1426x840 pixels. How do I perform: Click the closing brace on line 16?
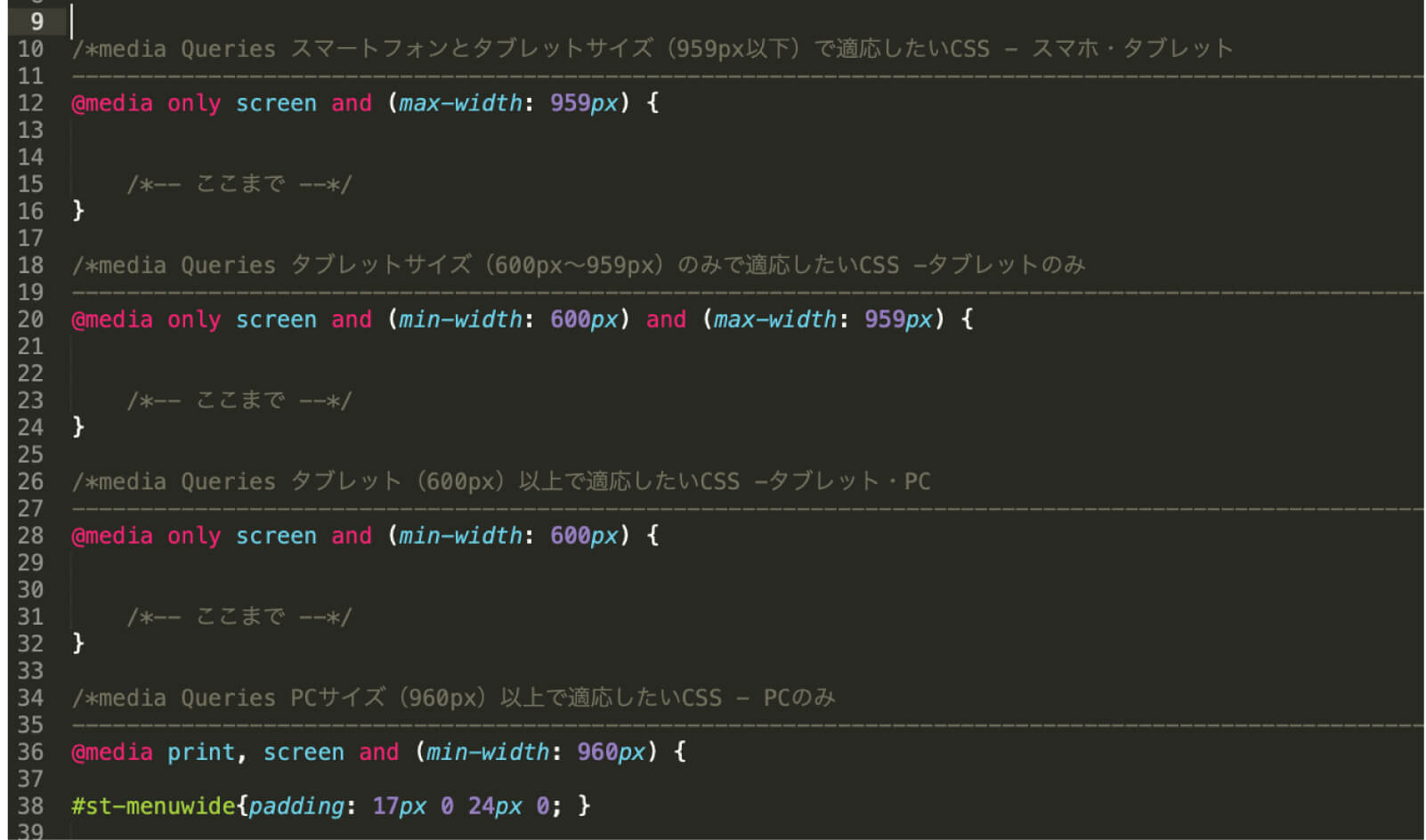78,211
